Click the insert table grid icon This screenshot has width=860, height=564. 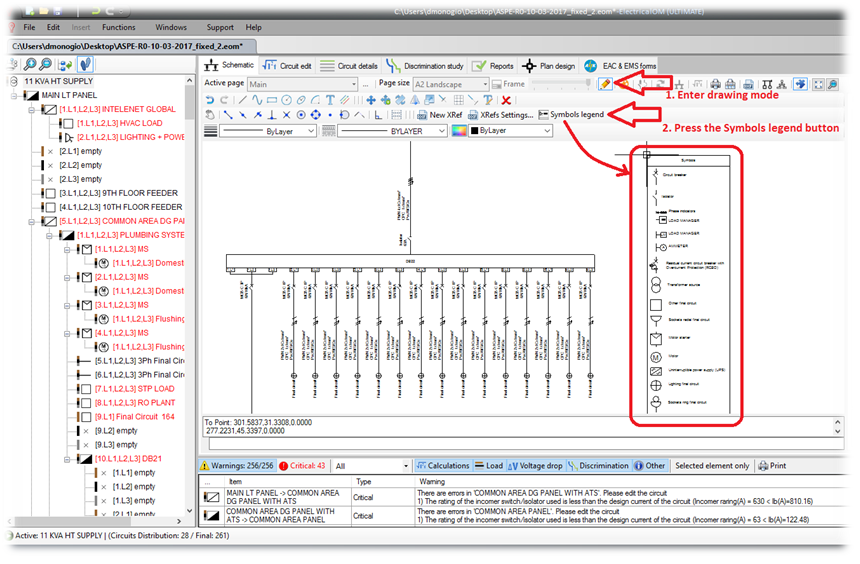pos(459,100)
